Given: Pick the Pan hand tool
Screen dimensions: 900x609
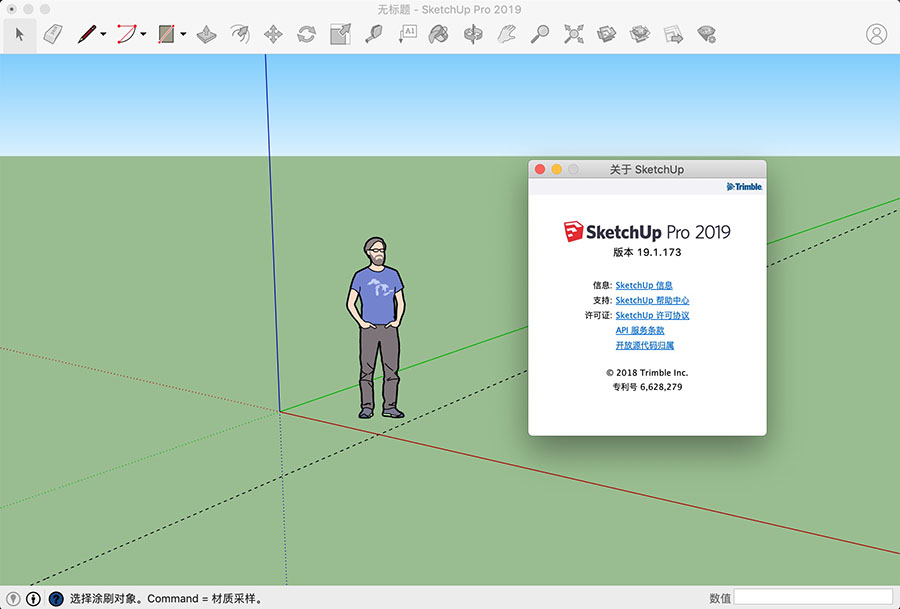Looking at the screenshot, I should coord(506,34).
